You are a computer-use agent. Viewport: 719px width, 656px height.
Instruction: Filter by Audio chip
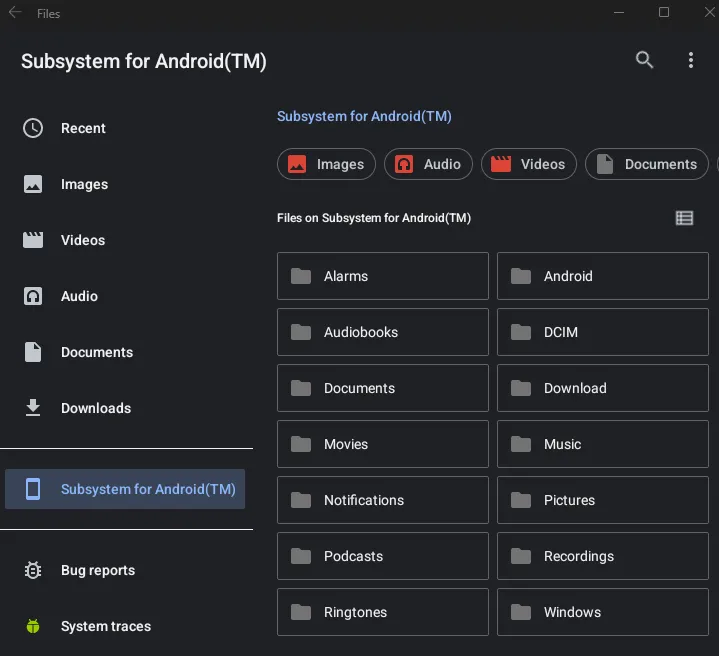428,164
